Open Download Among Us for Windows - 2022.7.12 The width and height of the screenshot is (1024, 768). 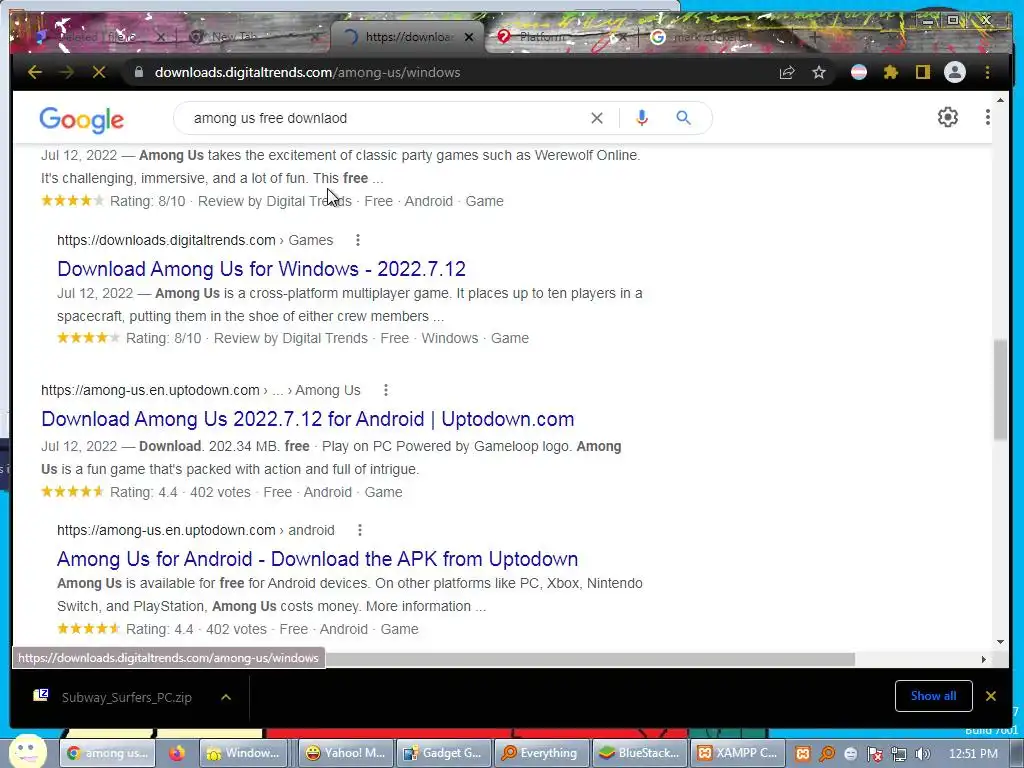click(261, 269)
